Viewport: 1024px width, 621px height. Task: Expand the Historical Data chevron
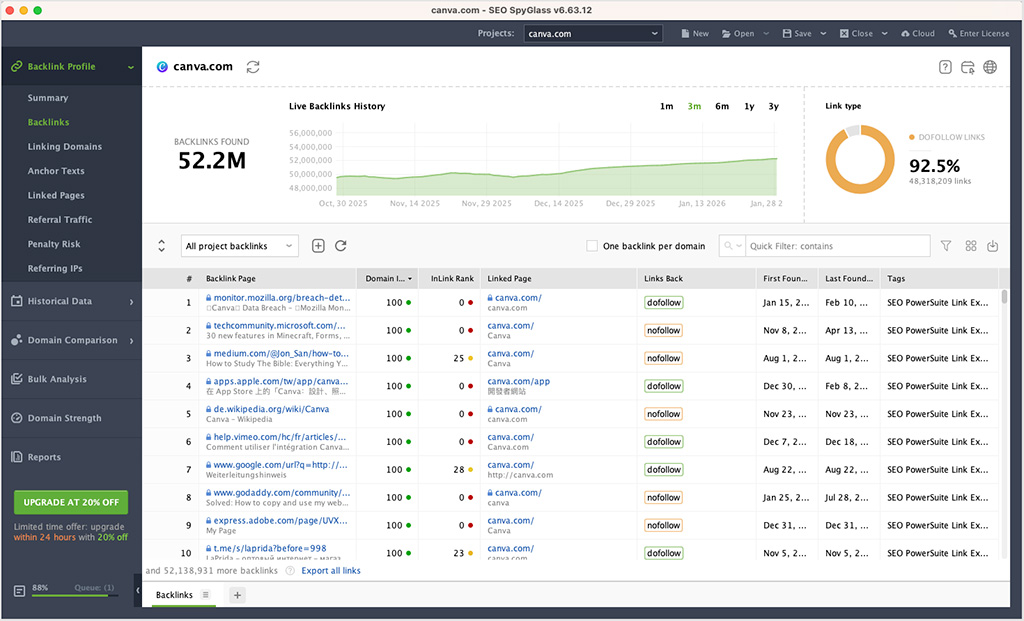[131, 302]
